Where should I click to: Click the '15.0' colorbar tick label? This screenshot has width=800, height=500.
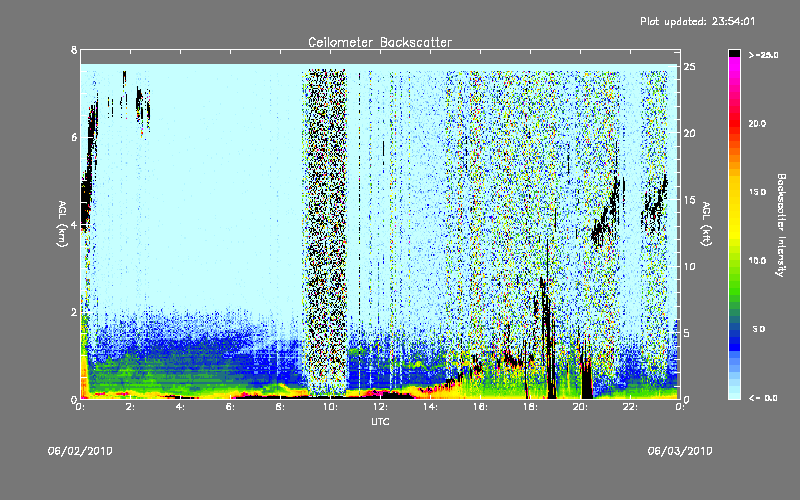pos(758,193)
